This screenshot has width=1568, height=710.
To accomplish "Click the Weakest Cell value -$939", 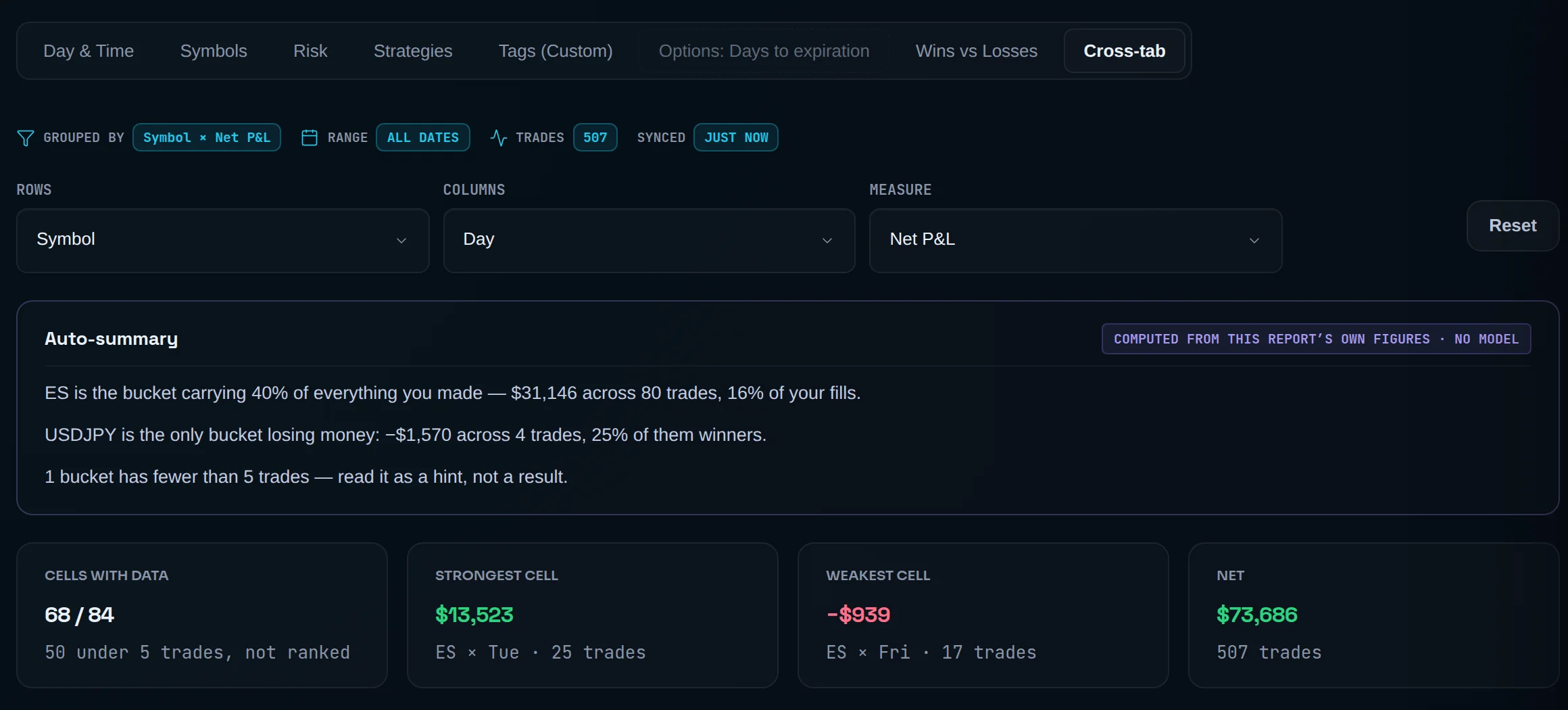I will coord(858,615).
